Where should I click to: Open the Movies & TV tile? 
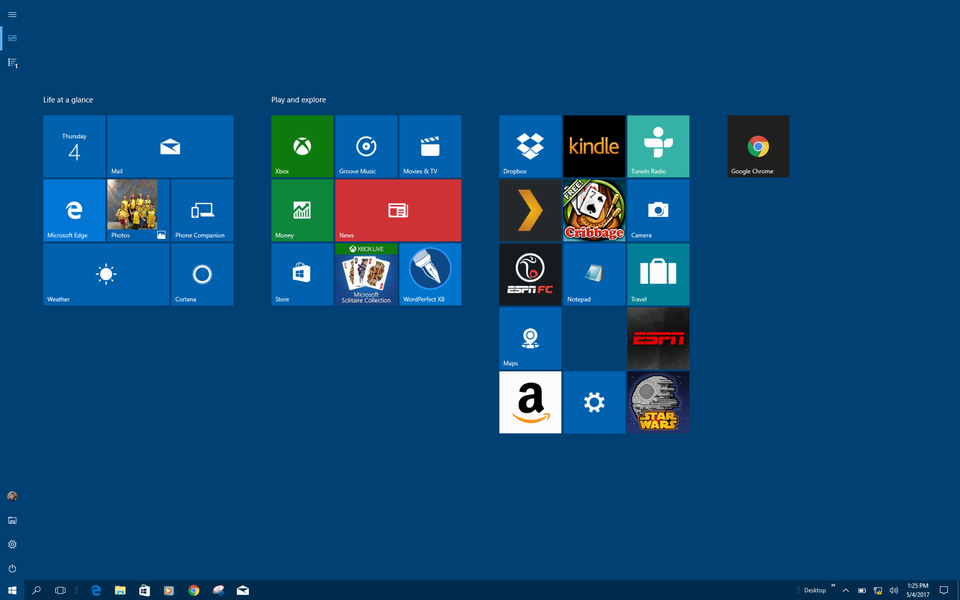(430, 146)
